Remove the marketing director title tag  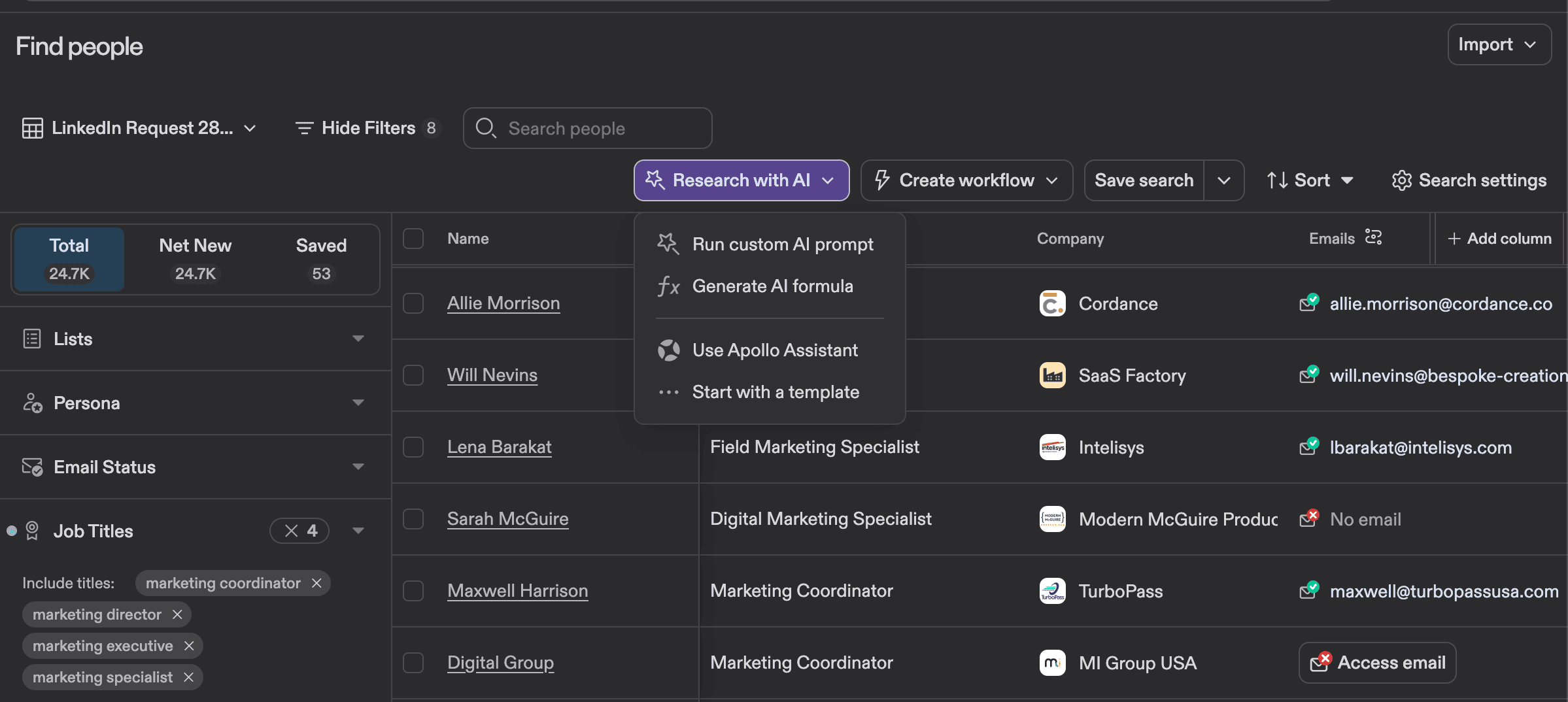(x=177, y=614)
